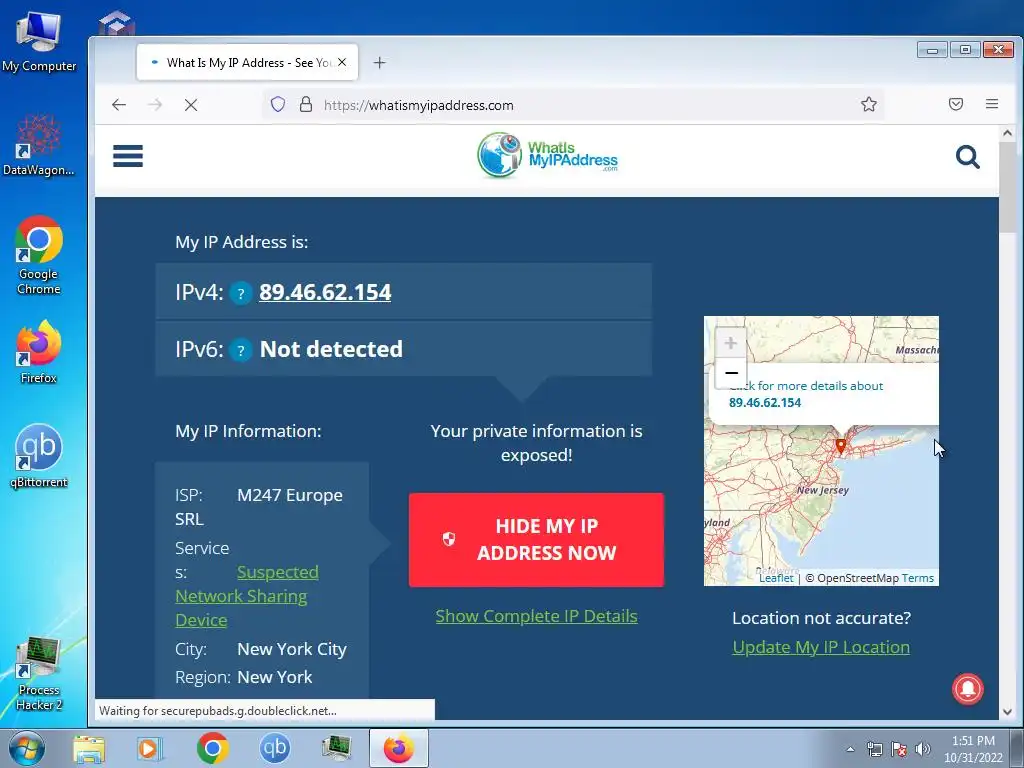Open the Windows Start button
This screenshot has width=1024, height=768.
(x=26, y=748)
